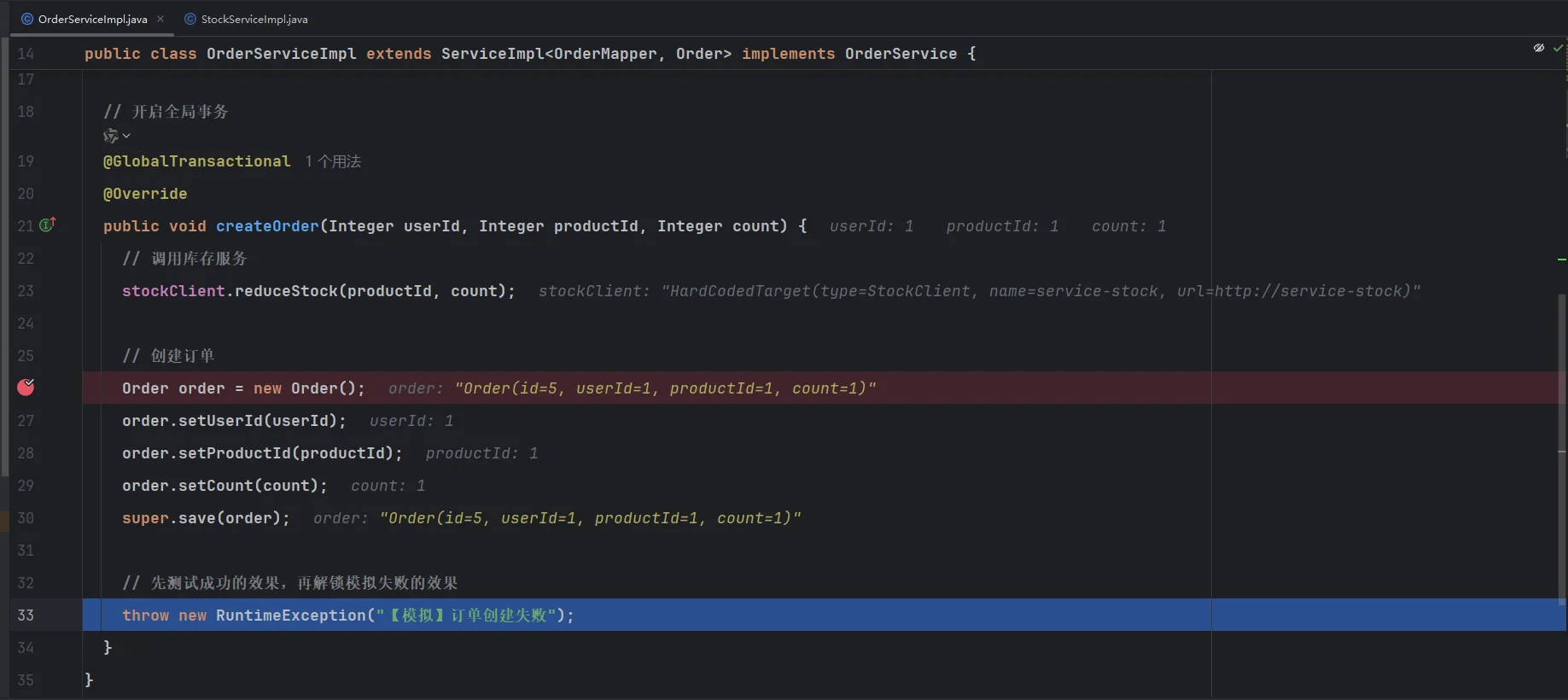The width and height of the screenshot is (1568, 700).
Task: Click the super.save(order) statement
Action: click(x=206, y=518)
